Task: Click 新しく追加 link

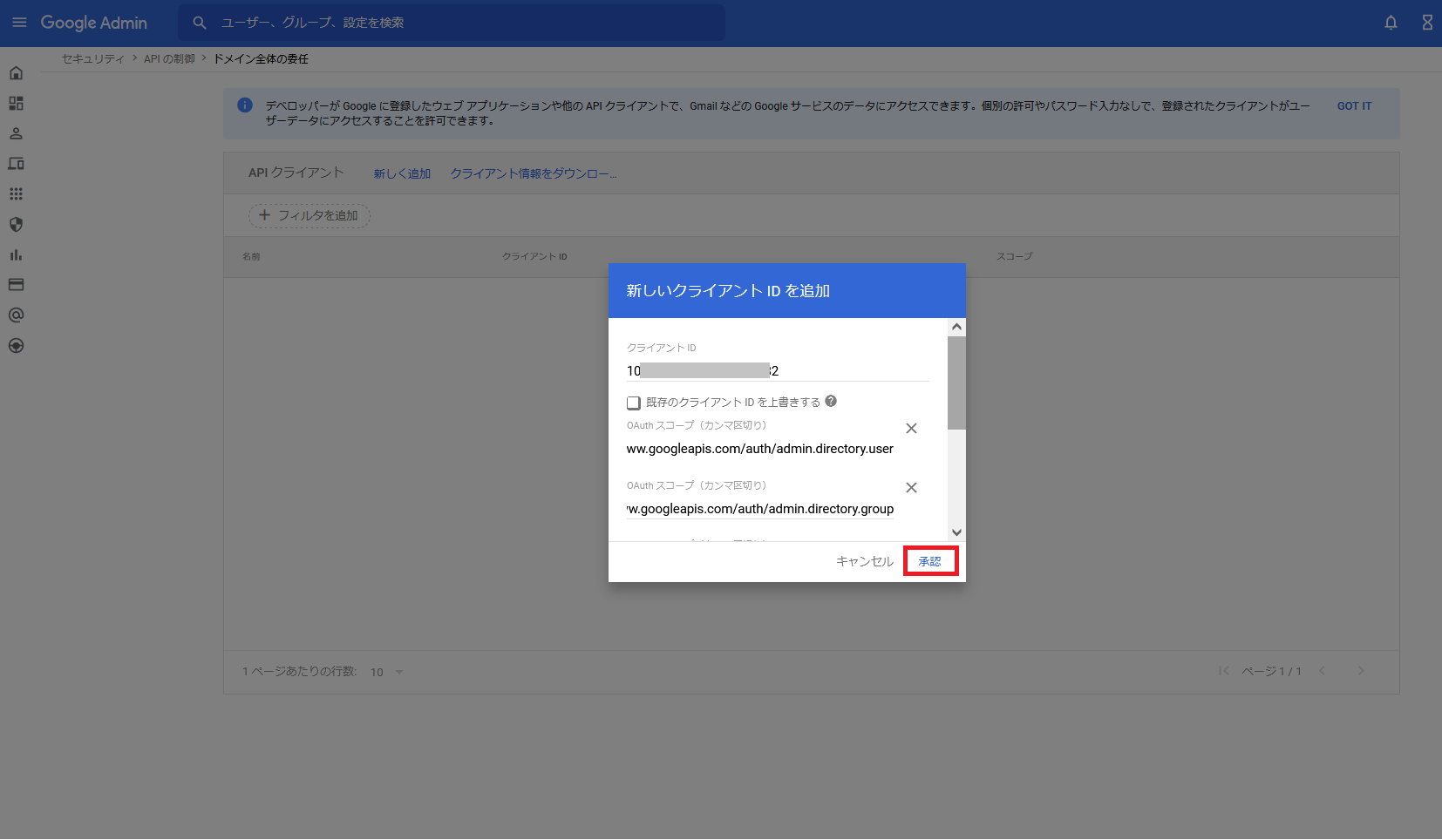Action: (x=402, y=173)
